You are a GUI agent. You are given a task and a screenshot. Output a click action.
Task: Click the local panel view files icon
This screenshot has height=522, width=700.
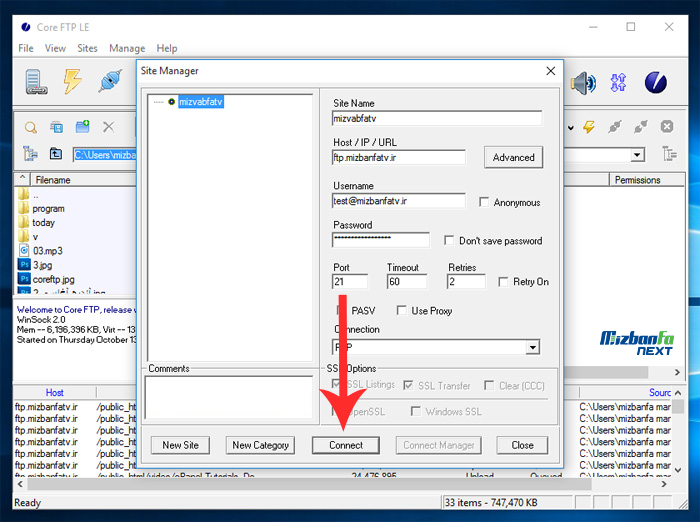tap(56, 127)
